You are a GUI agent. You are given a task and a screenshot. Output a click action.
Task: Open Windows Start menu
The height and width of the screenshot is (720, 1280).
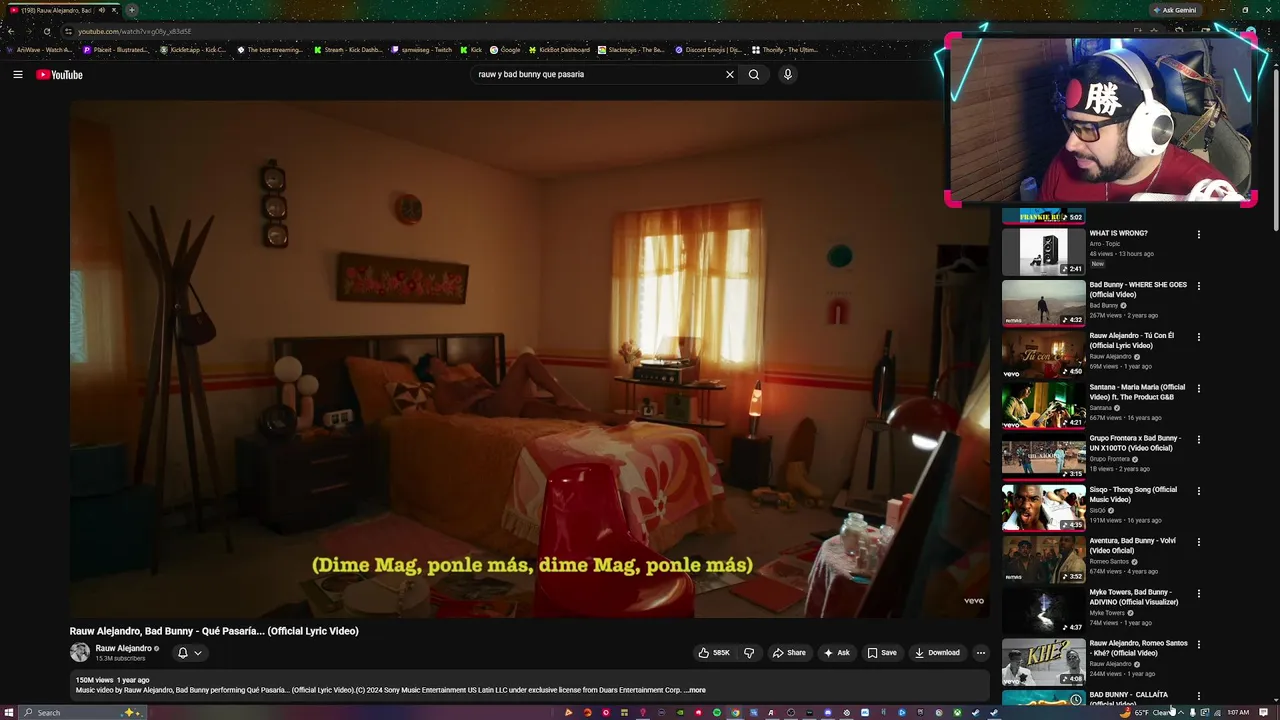click(9, 712)
